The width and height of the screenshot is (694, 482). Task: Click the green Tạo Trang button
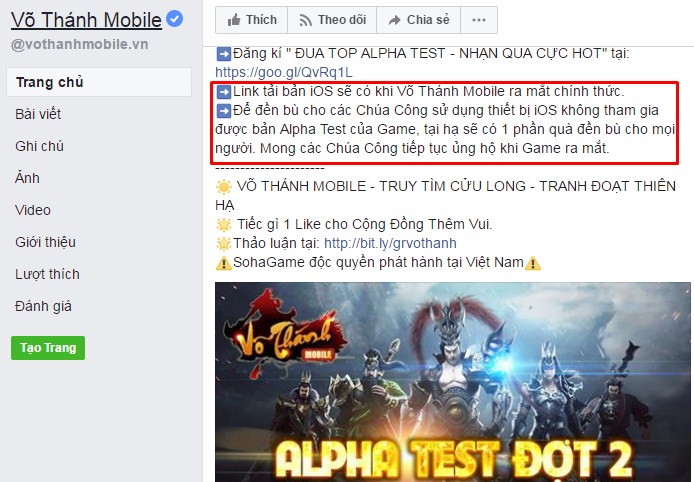click(48, 348)
